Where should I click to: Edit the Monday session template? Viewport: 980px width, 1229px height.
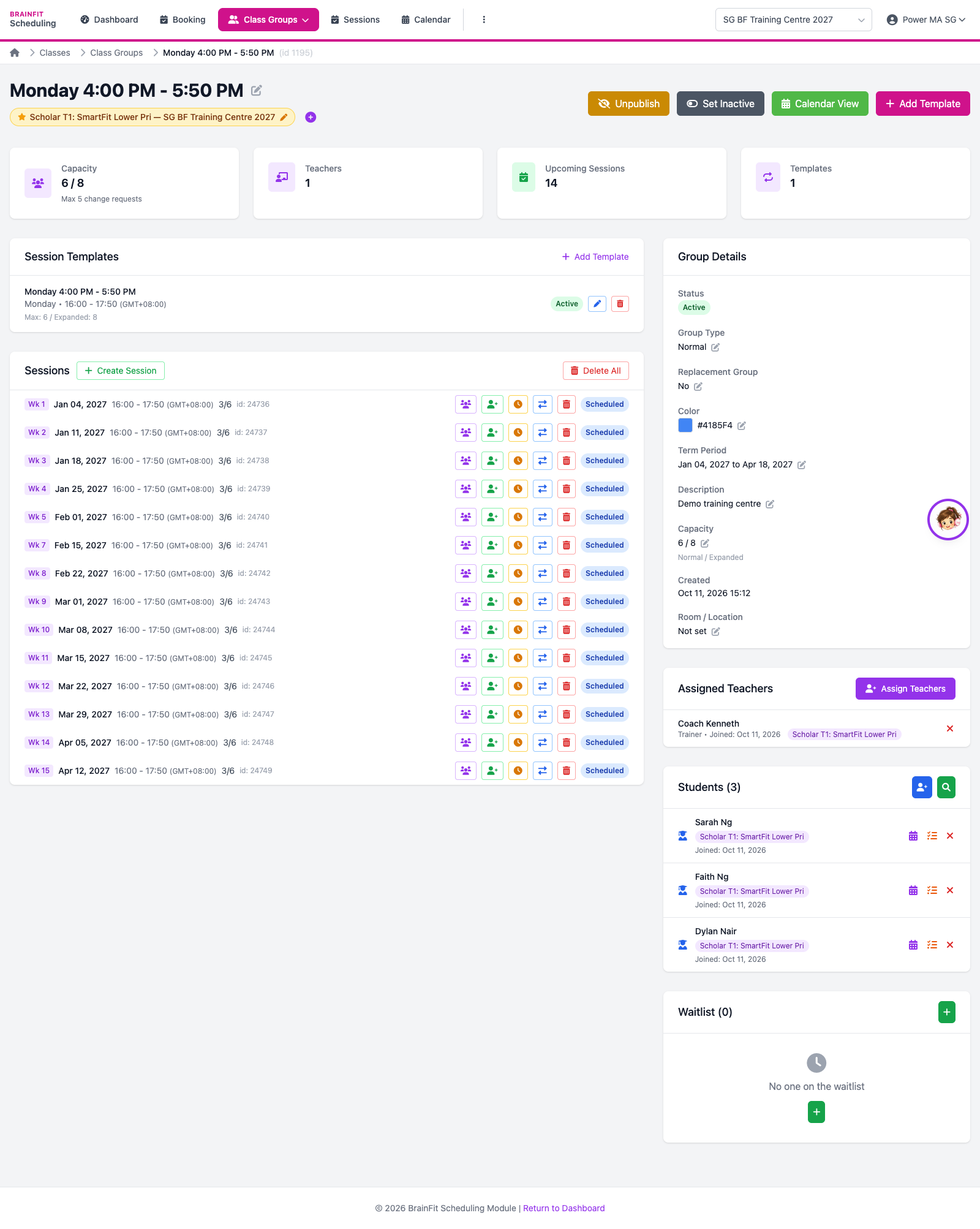pos(597,304)
